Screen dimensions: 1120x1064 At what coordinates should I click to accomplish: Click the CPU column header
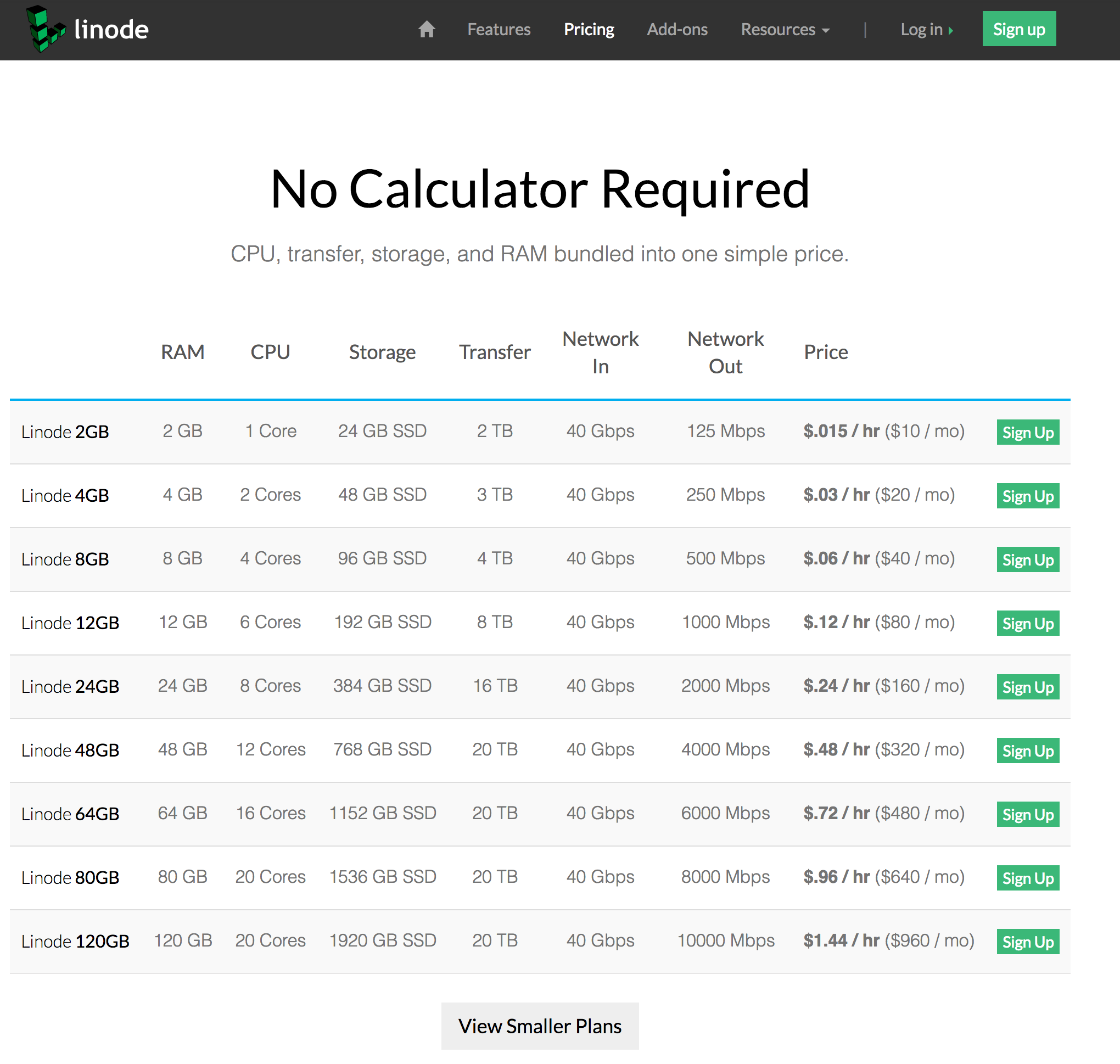[x=271, y=352]
